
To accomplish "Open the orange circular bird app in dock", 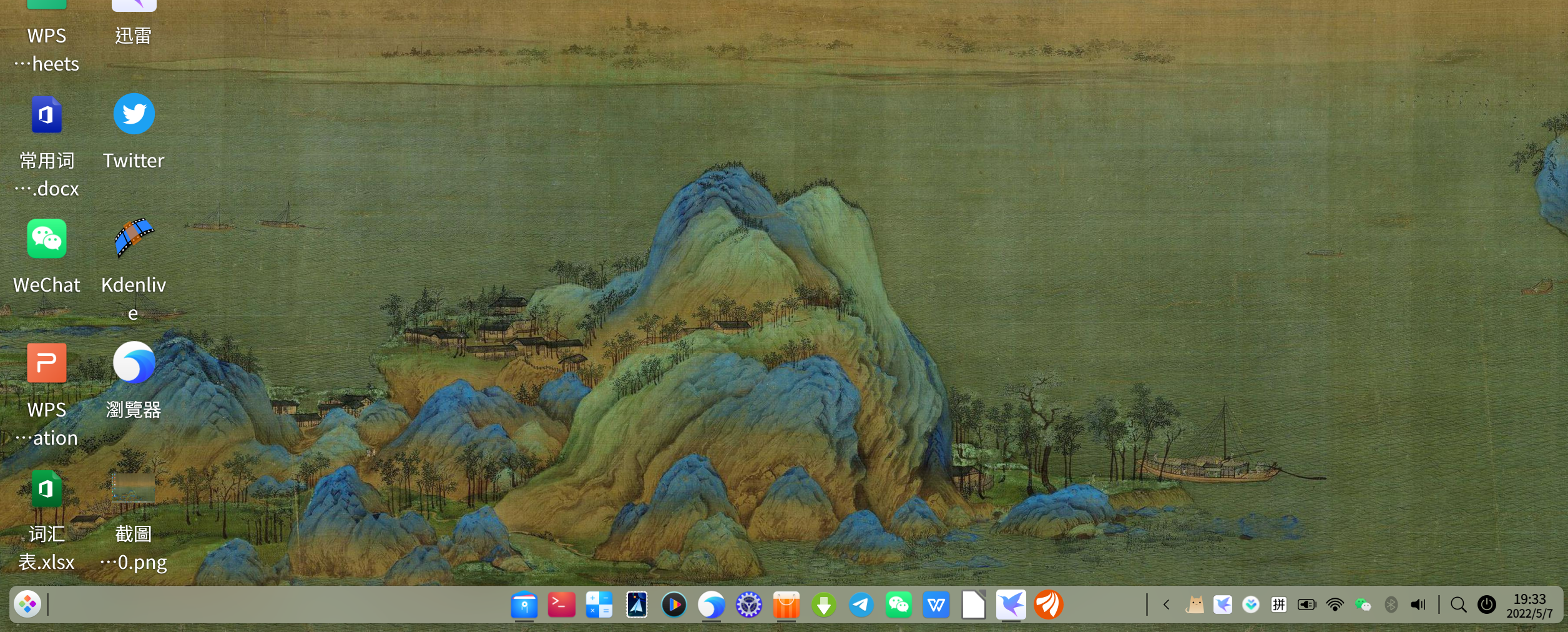I will 1049,605.
